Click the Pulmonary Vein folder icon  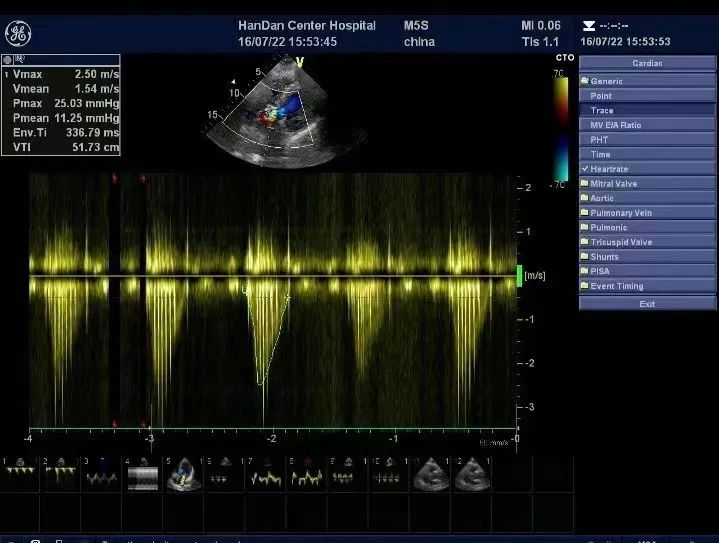(x=585, y=213)
